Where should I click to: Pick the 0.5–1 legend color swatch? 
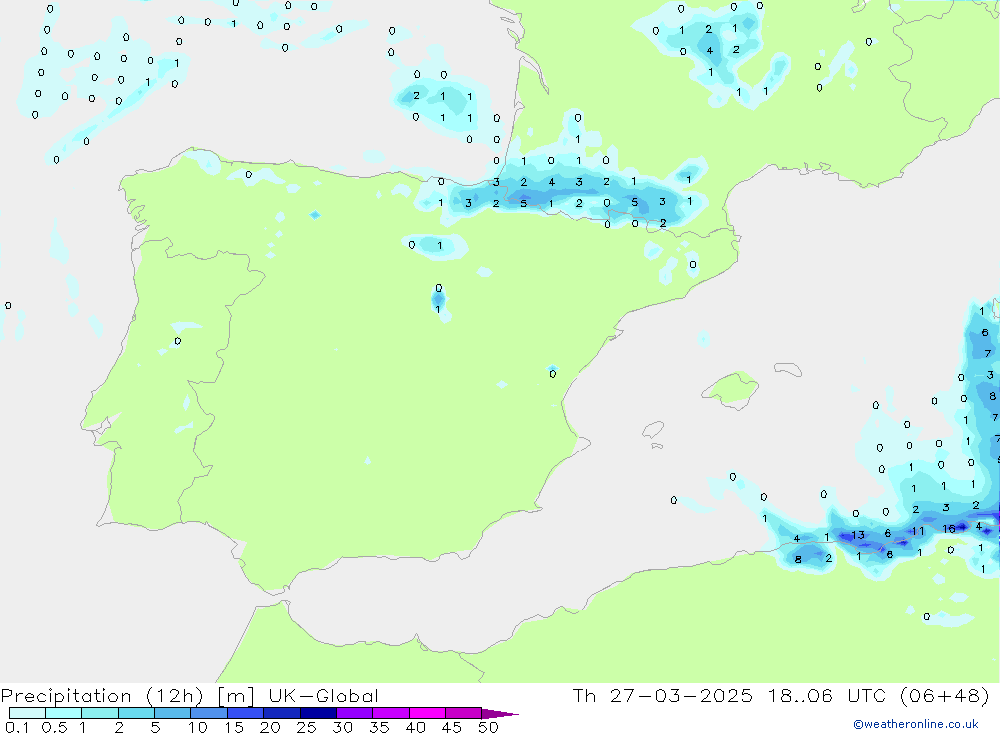tap(64, 713)
